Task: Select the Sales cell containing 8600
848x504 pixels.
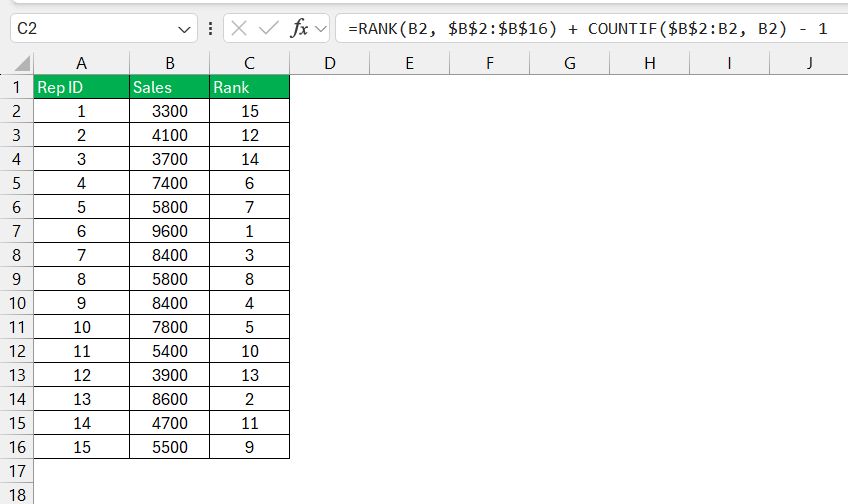Action: click(170, 399)
